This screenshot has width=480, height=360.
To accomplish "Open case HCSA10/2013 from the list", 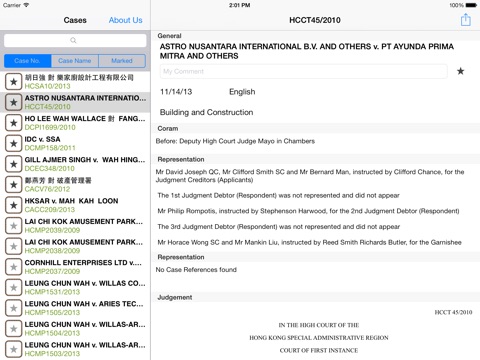I will [75, 82].
